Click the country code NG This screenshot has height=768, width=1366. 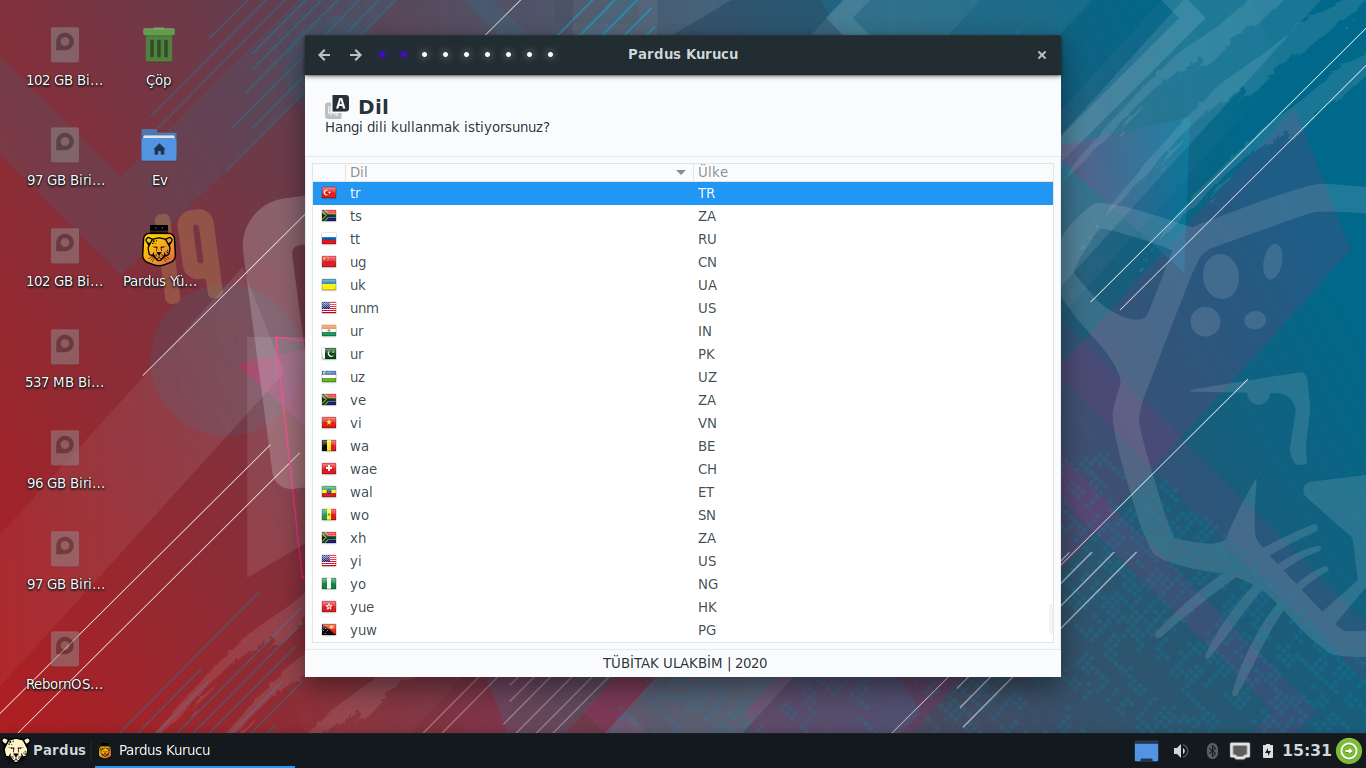click(x=708, y=584)
